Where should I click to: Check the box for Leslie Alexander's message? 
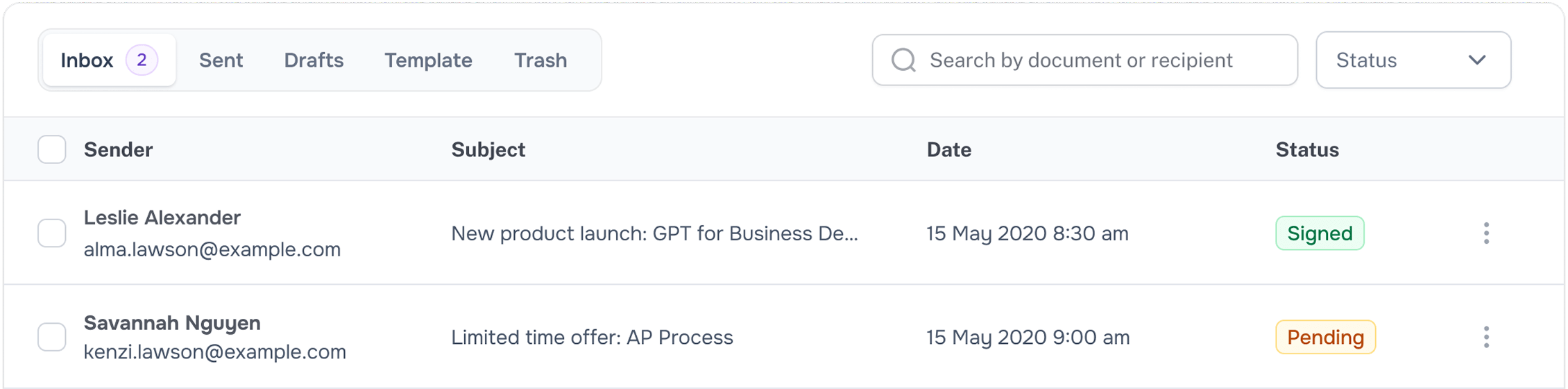[52, 233]
